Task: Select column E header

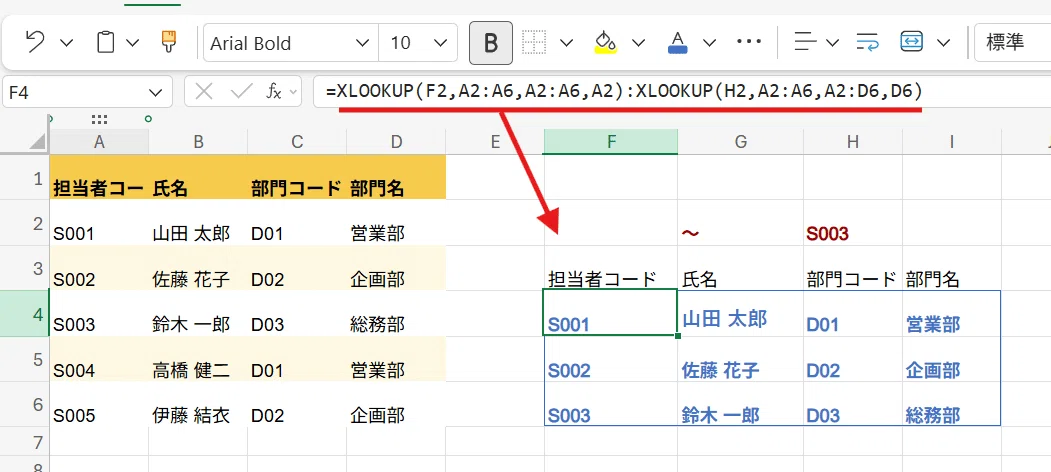Action: 495,141
